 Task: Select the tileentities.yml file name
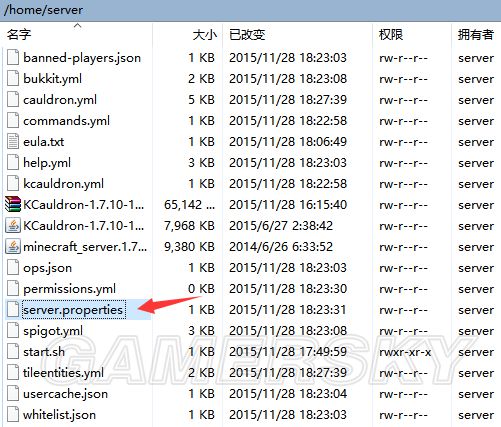pyautogui.click(x=63, y=373)
